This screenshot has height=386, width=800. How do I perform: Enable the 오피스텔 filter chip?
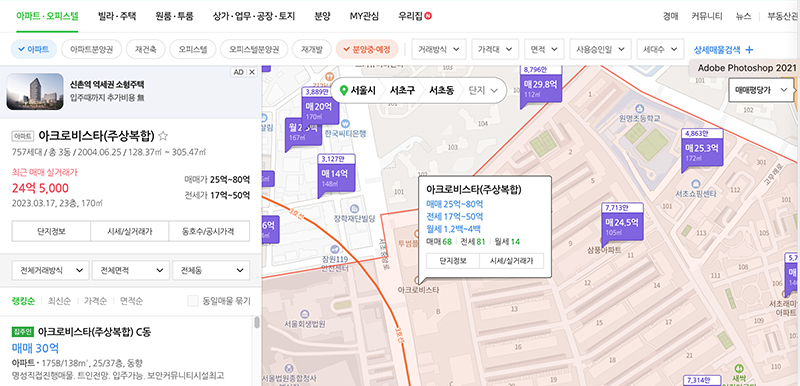coord(192,49)
